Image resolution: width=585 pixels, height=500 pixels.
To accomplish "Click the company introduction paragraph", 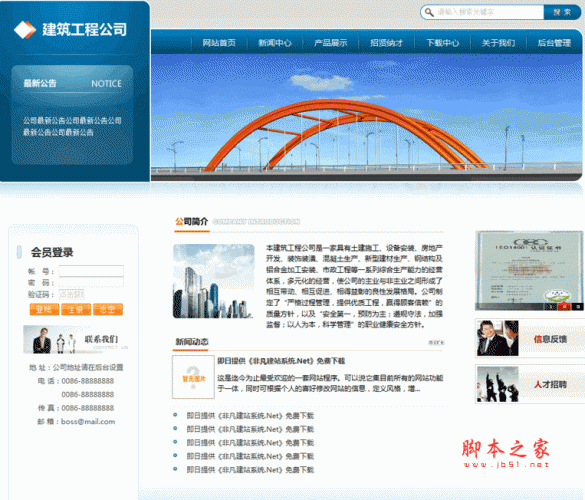I will point(354,286).
